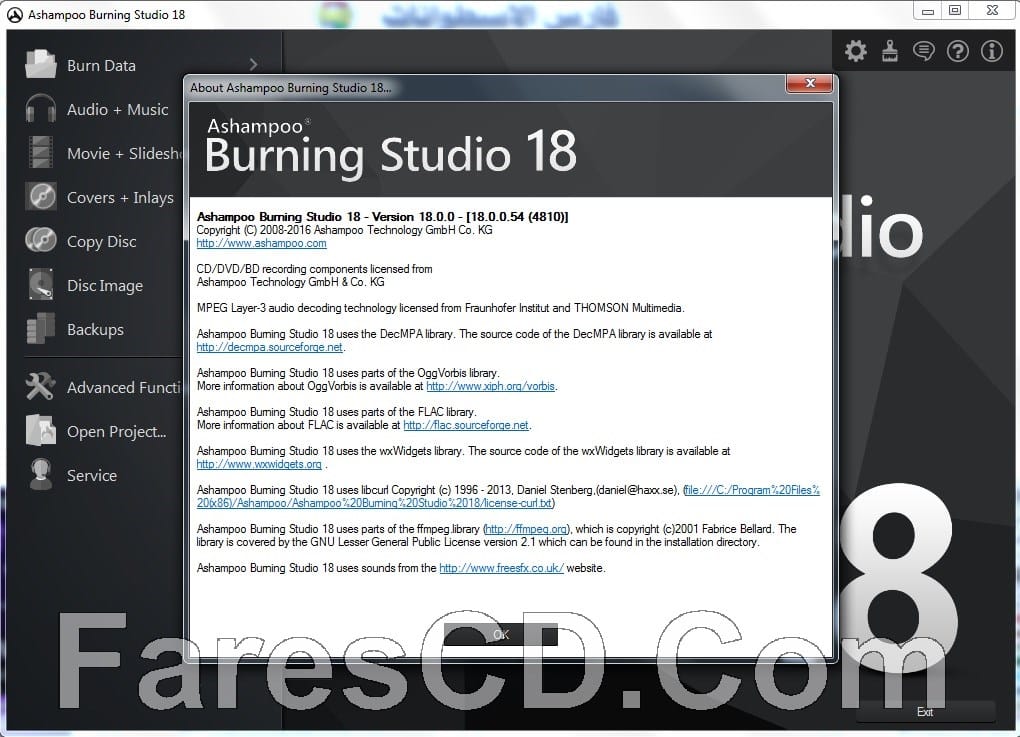Select Covers + Inlays menu entry
Viewport: 1020px width, 737px height.
120,198
